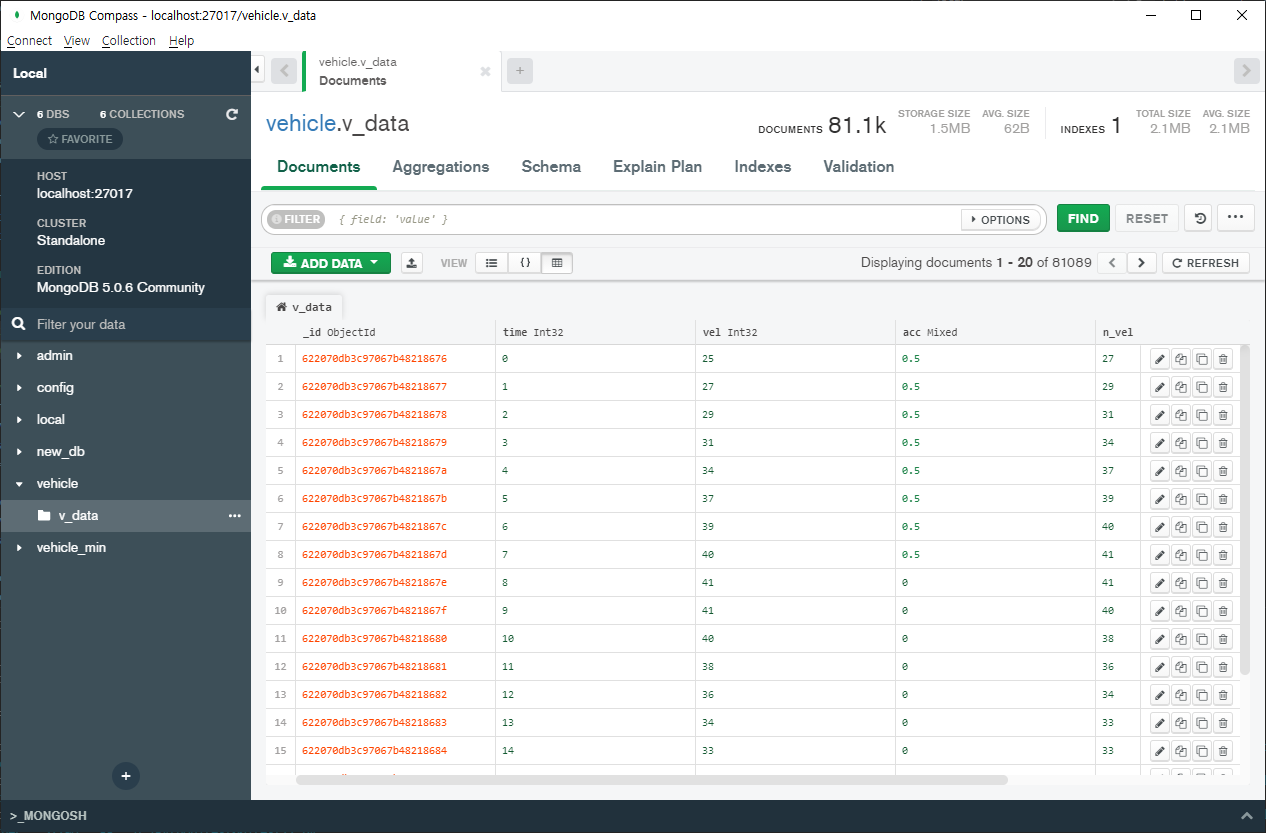
Task: Collapse the vehicle database
Action: coord(20,484)
